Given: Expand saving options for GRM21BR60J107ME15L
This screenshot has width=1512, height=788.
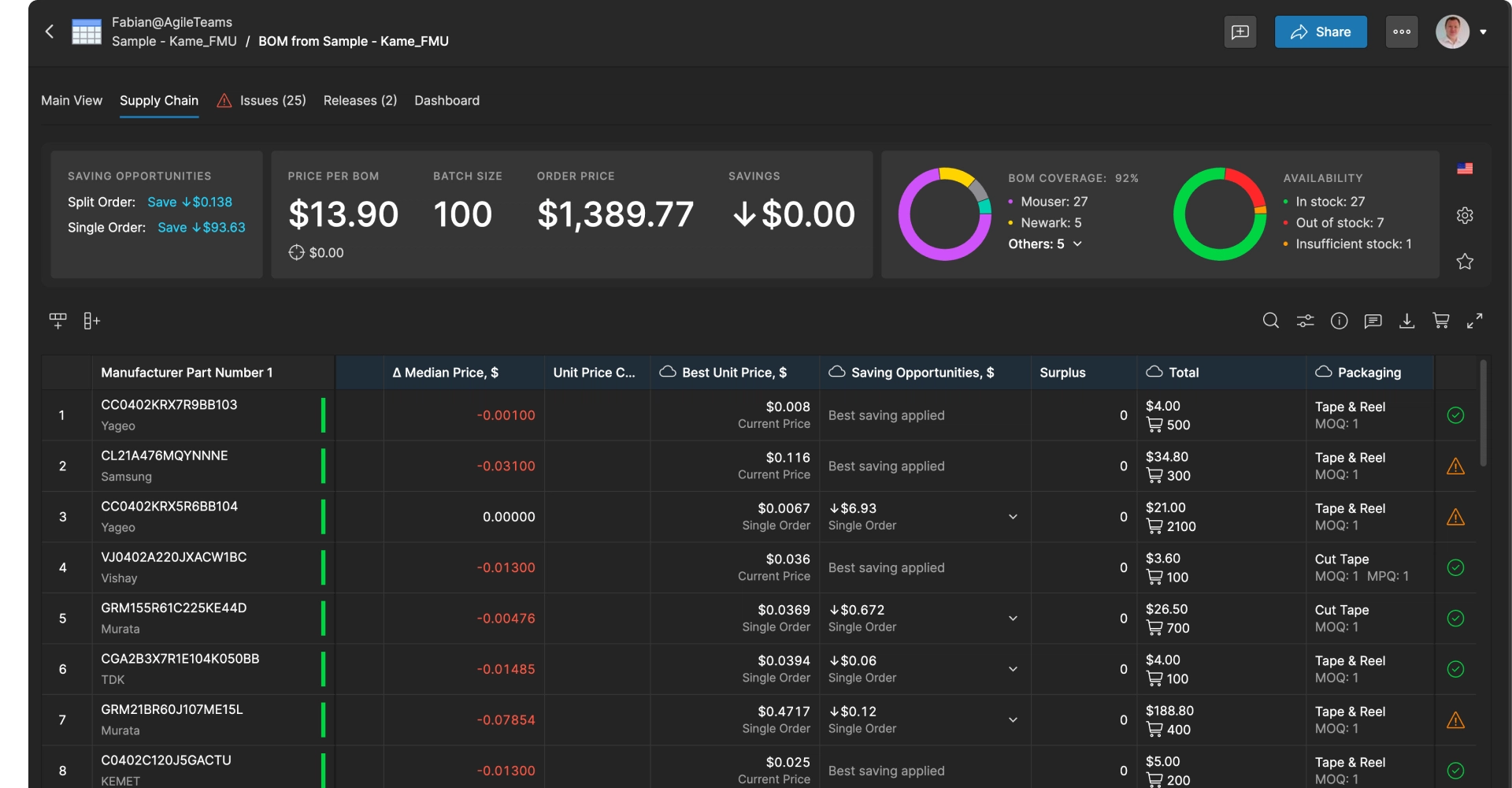Looking at the screenshot, I should coord(1014,720).
